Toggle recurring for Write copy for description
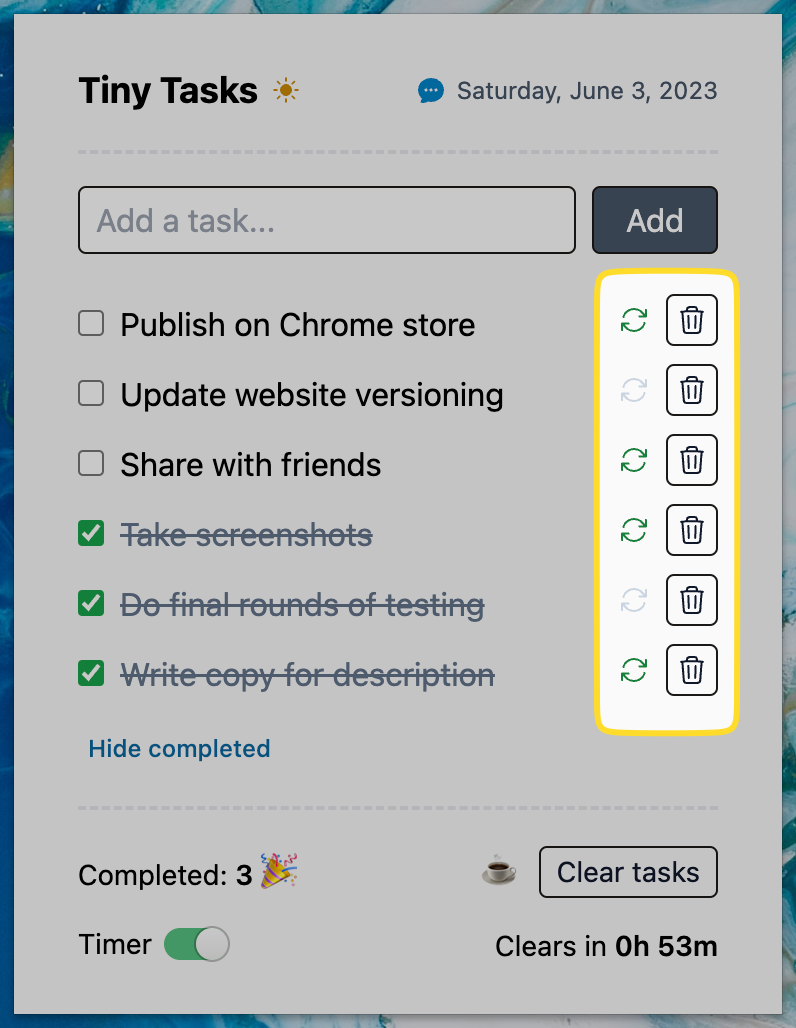The width and height of the screenshot is (796, 1028). pos(633,670)
